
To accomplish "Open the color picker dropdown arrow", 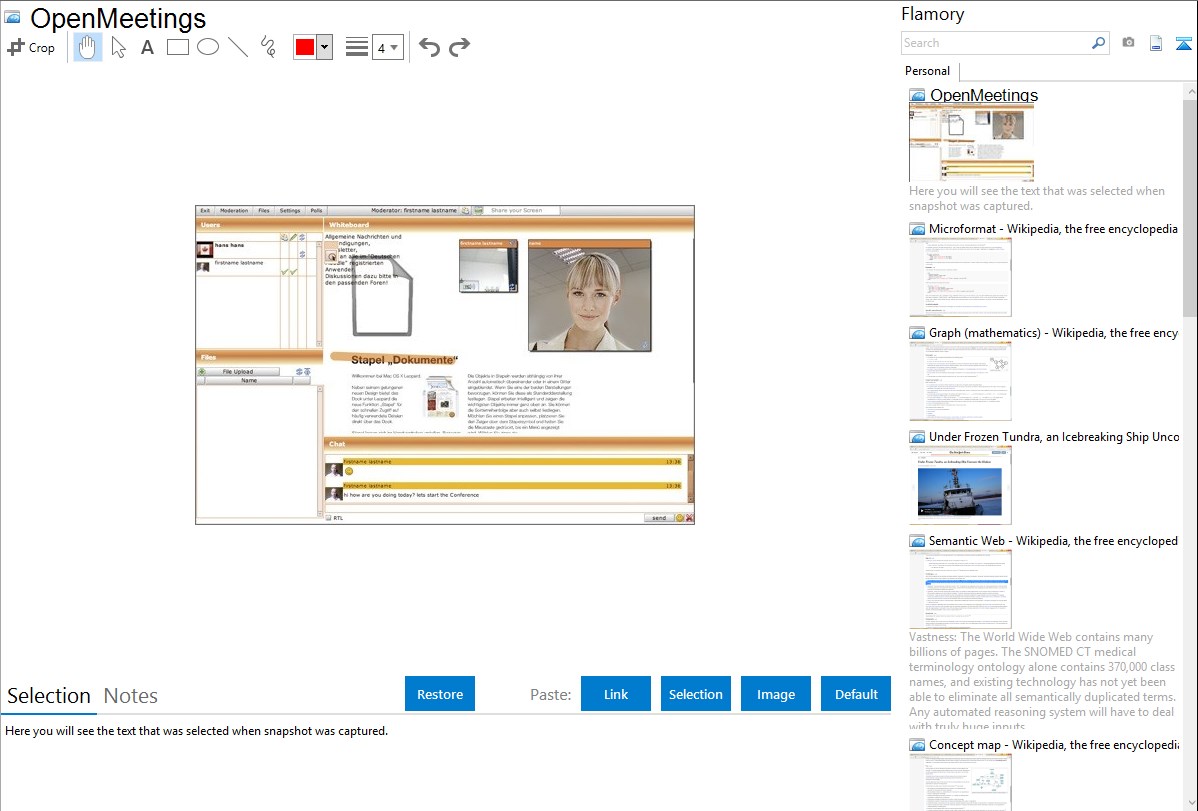I will (324, 47).
